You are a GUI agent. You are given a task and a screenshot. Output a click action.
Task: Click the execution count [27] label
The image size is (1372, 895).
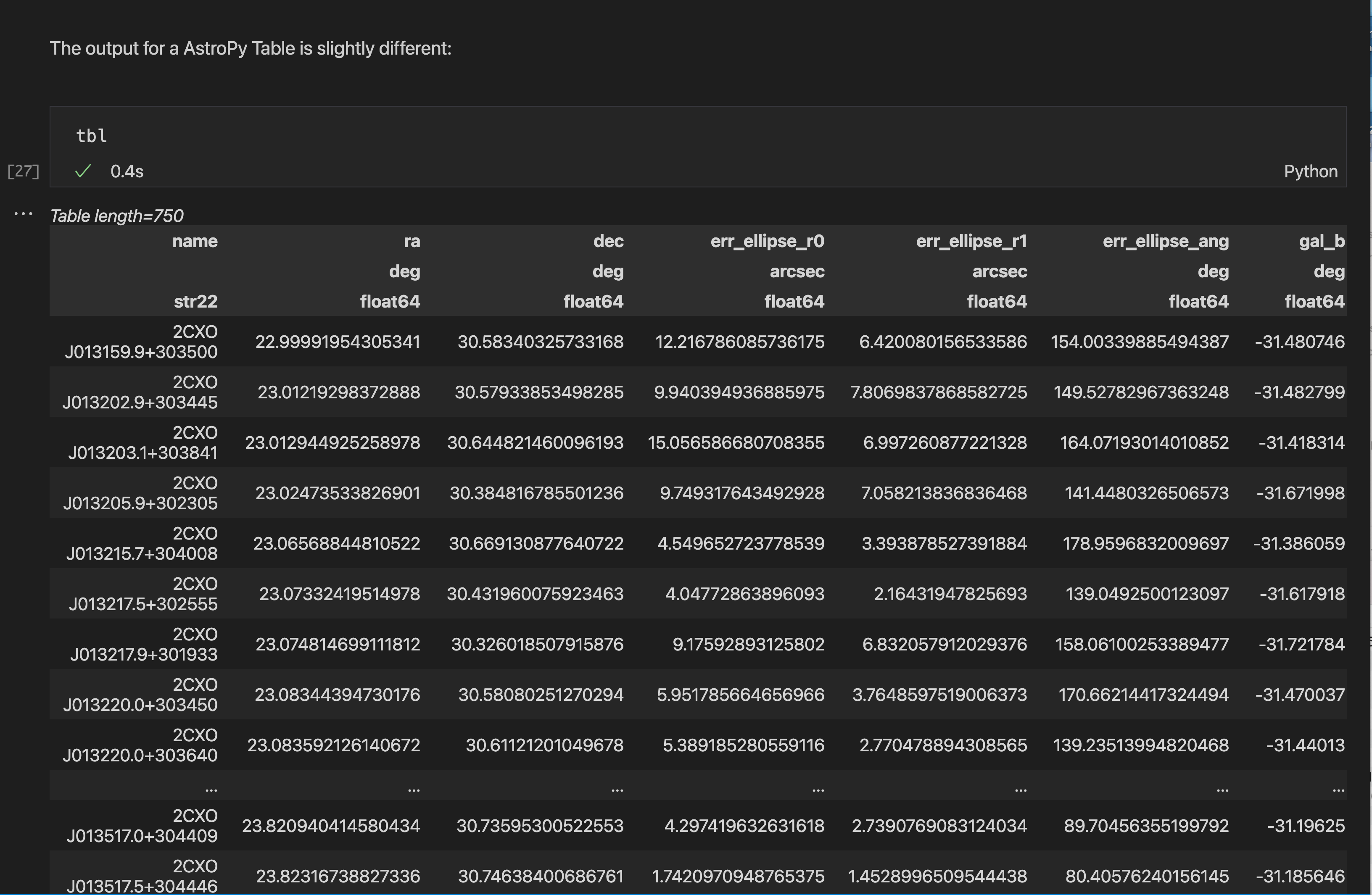coord(23,171)
